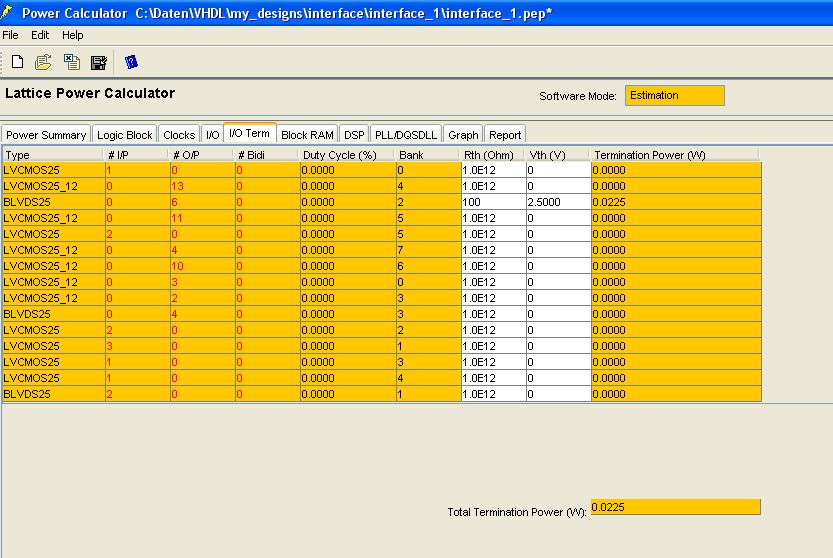Click the # Bidi column header
This screenshot has height=558, width=833.
266,155
